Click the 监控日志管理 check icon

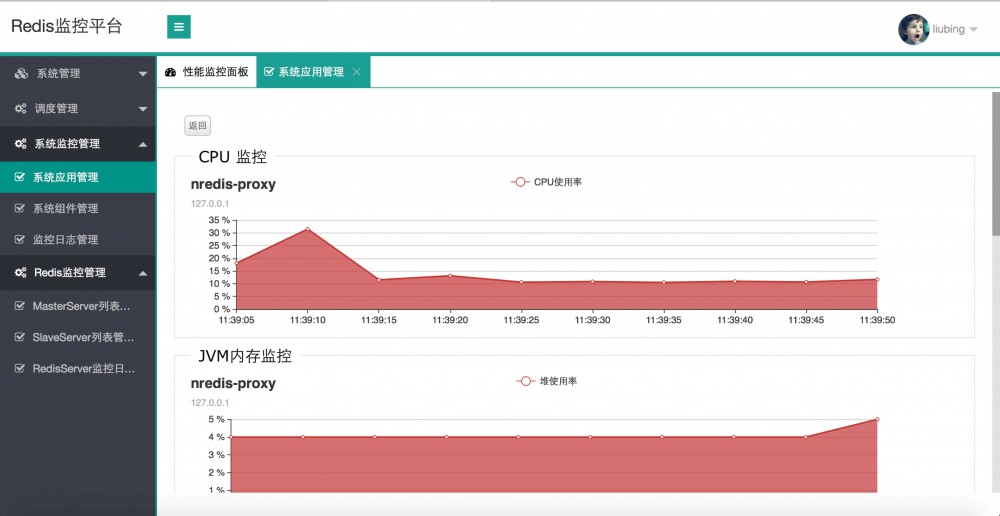(20, 239)
